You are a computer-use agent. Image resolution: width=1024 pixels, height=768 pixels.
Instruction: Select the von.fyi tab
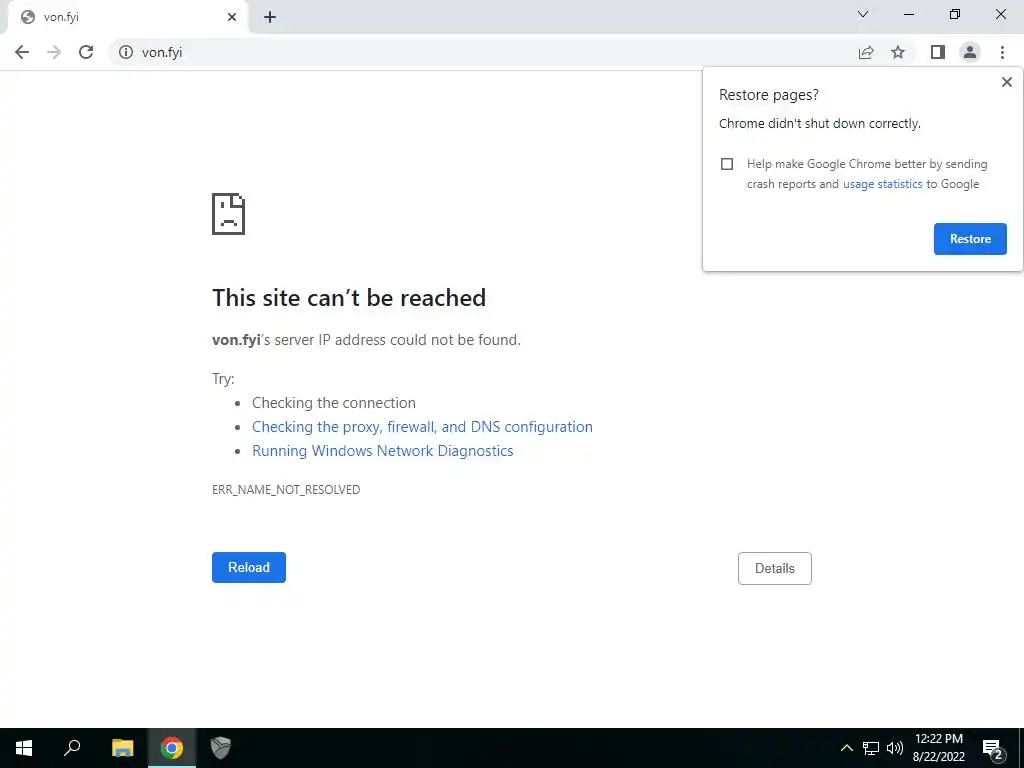[x=127, y=17]
